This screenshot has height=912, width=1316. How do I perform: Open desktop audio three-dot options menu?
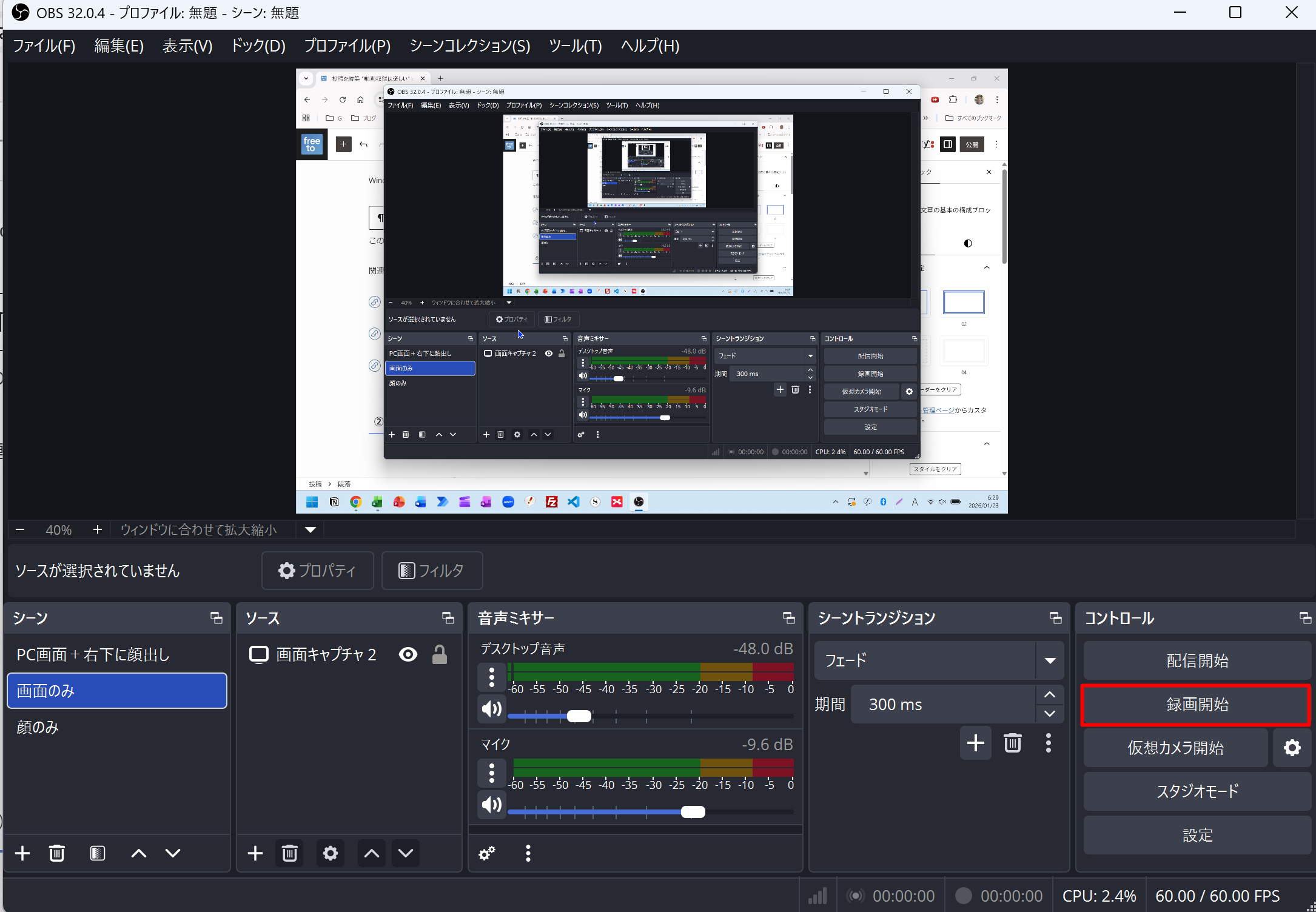pos(492,677)
